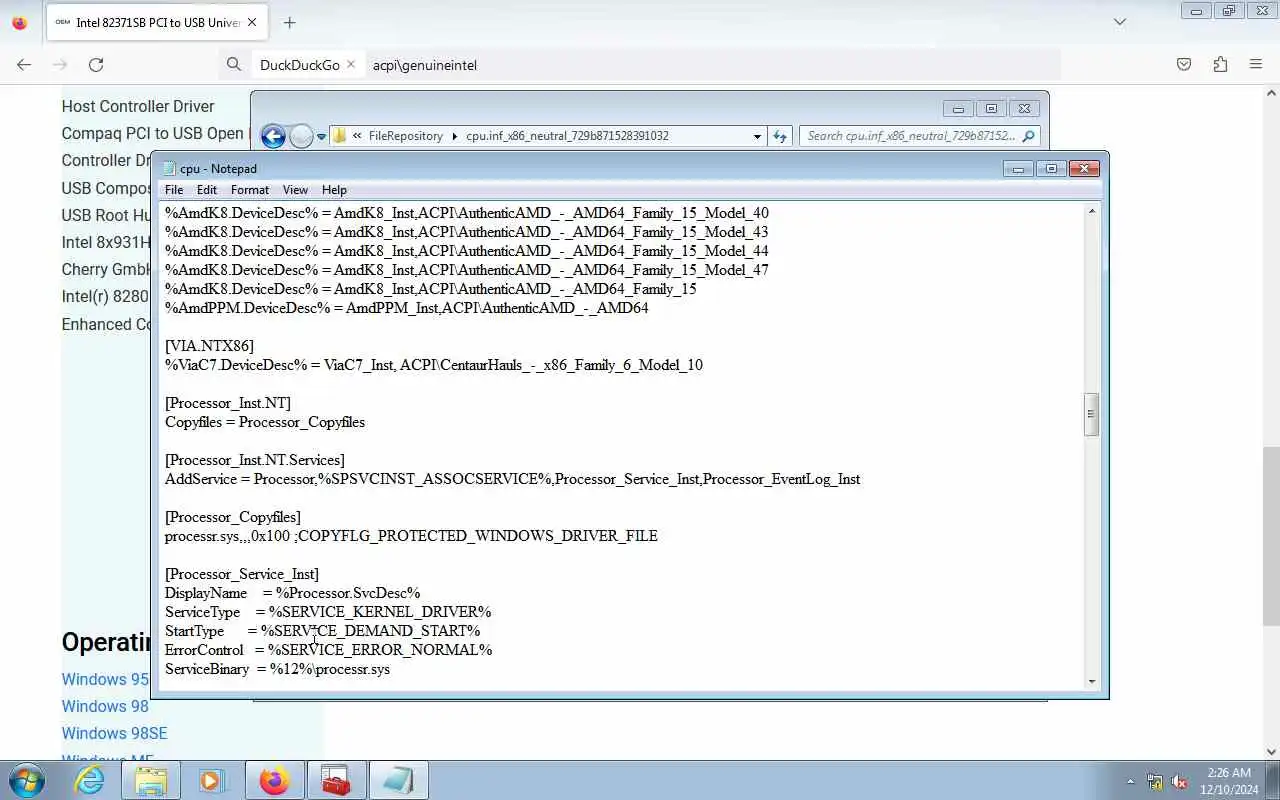Open Windows Explorer from the taskbar

151,780
